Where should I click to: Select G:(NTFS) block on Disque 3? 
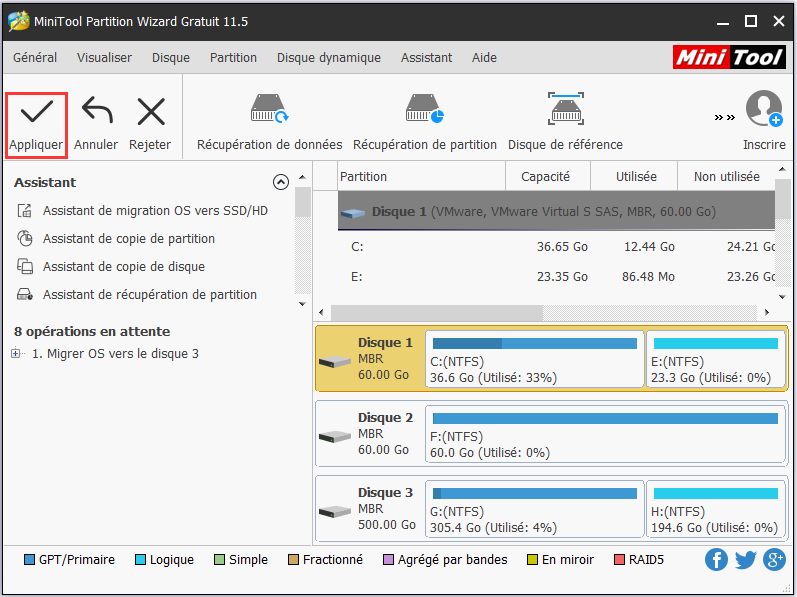tap(534, 509)
